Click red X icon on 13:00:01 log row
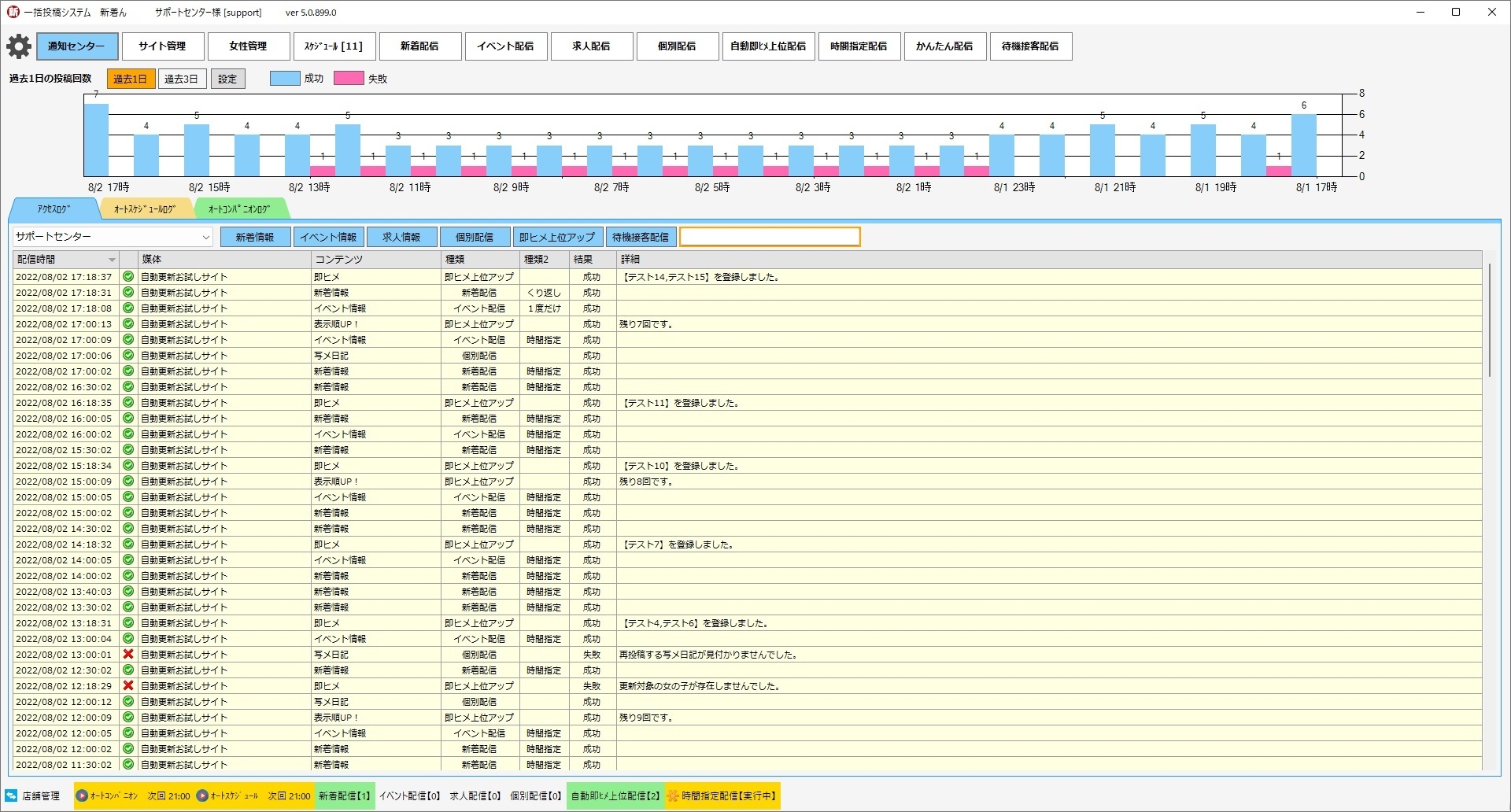The height and width of the screenshot is (812, 1511). click(x=128, y=655)
